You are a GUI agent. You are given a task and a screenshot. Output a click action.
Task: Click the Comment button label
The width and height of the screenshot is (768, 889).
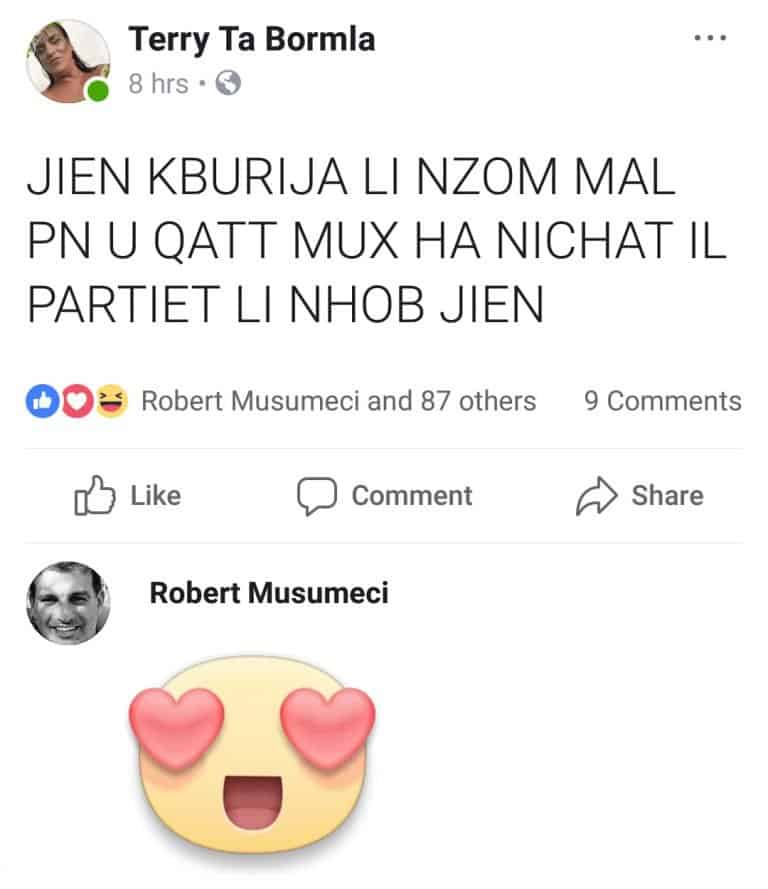412,496
